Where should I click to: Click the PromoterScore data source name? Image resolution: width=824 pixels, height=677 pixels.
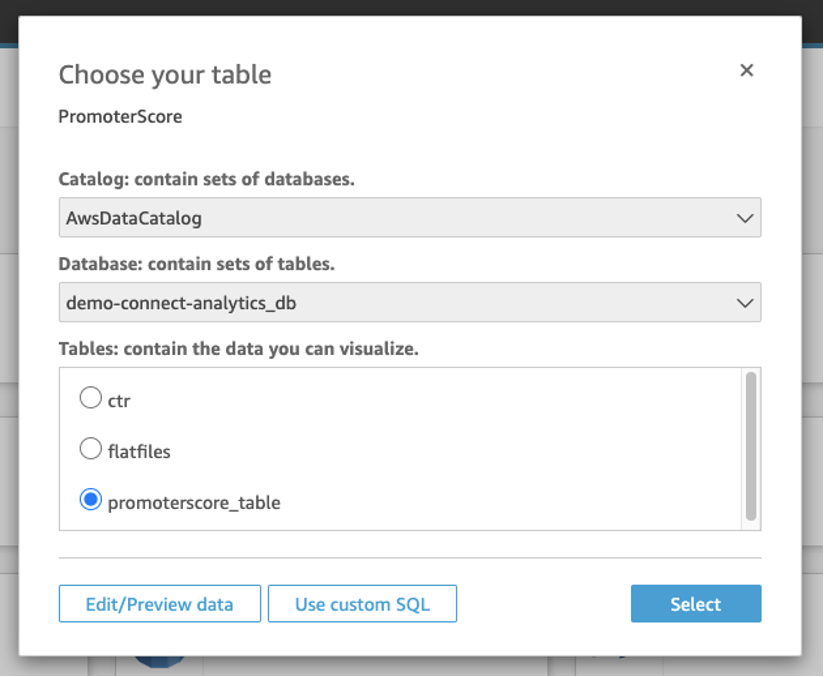tap(120, 117)
